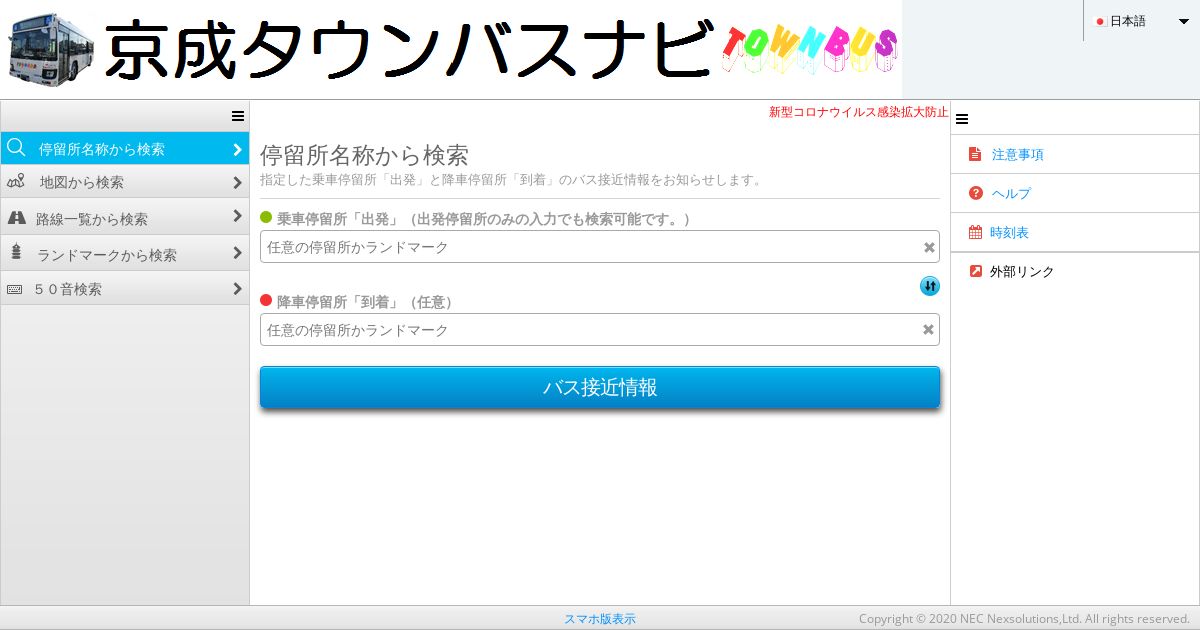Select 路線一覧から検索 menu item

click(125, 217)
